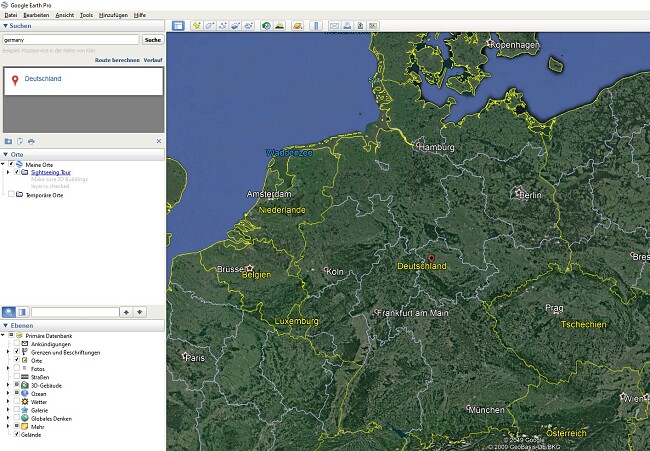Open the Hilfe menu
650x451 pixels.
[140, 15]
